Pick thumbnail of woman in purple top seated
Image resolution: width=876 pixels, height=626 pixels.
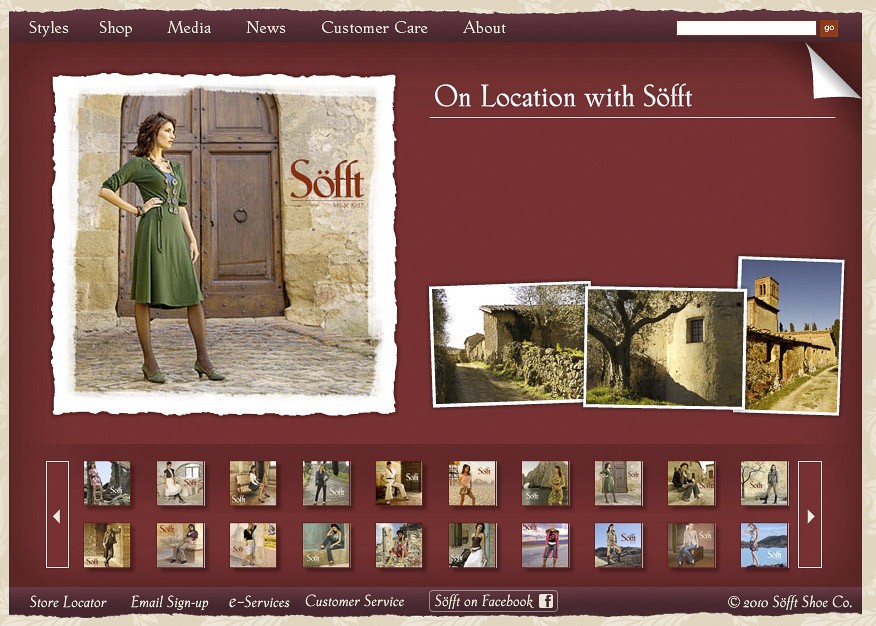coord(180,545)
